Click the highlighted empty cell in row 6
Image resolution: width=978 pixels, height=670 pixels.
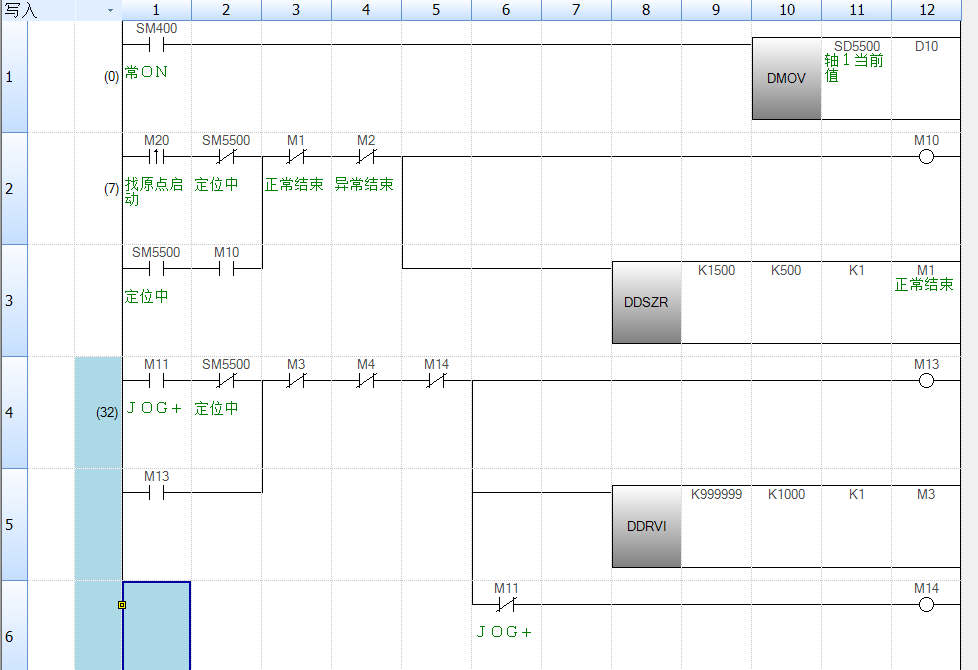pyautogui.click(x=156, y=626)
